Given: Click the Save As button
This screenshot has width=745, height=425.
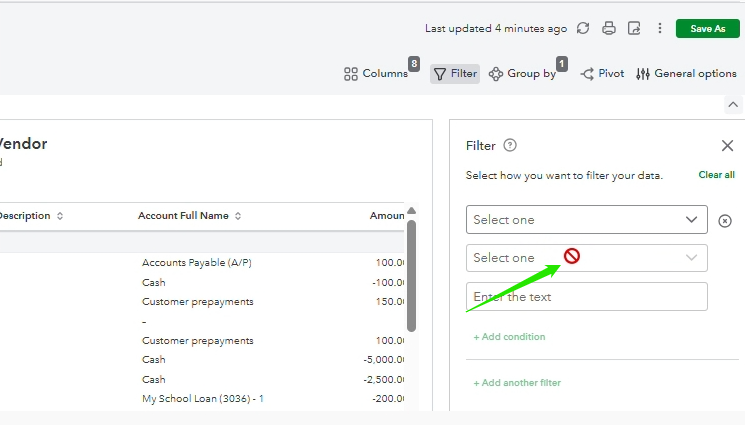Looking at the screenshot, I should (707, 29).
